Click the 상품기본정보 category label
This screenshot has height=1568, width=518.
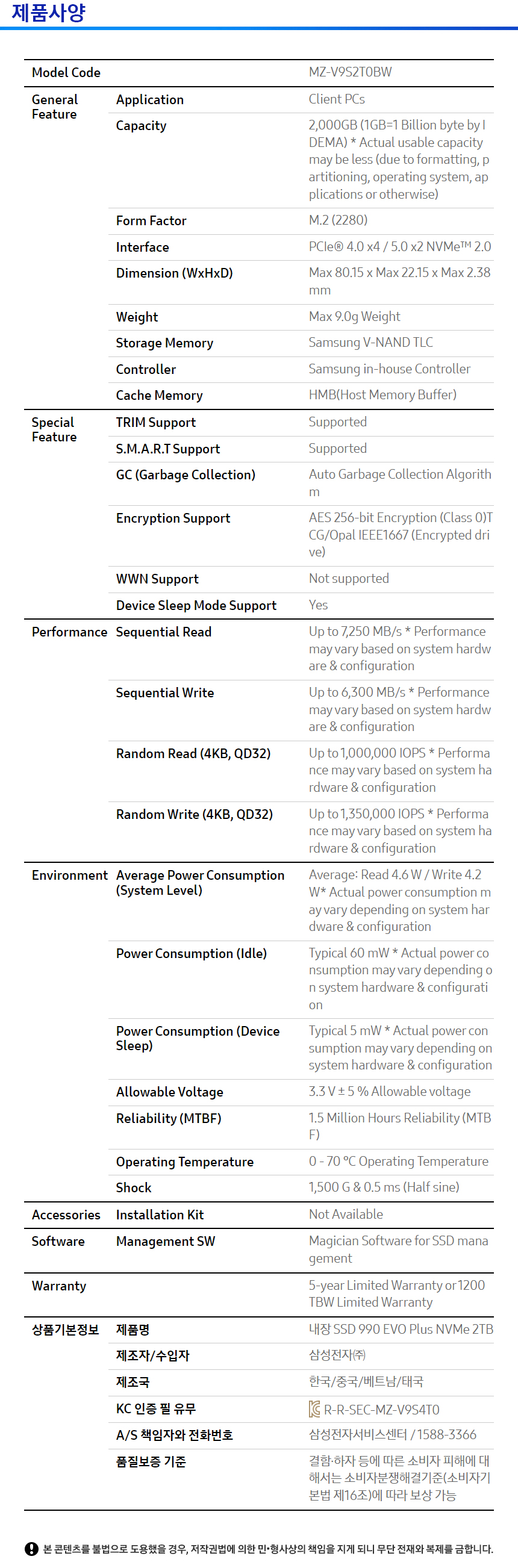(x=65, y=1330)
